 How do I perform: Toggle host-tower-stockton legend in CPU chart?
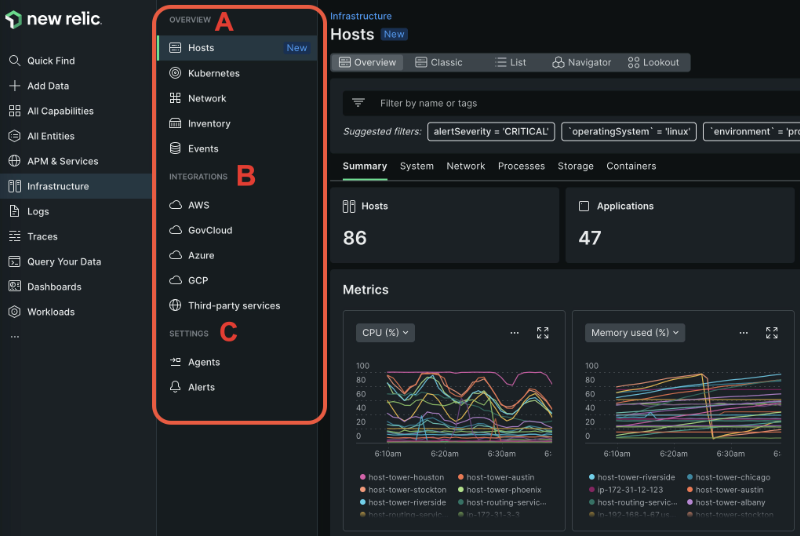403,490
